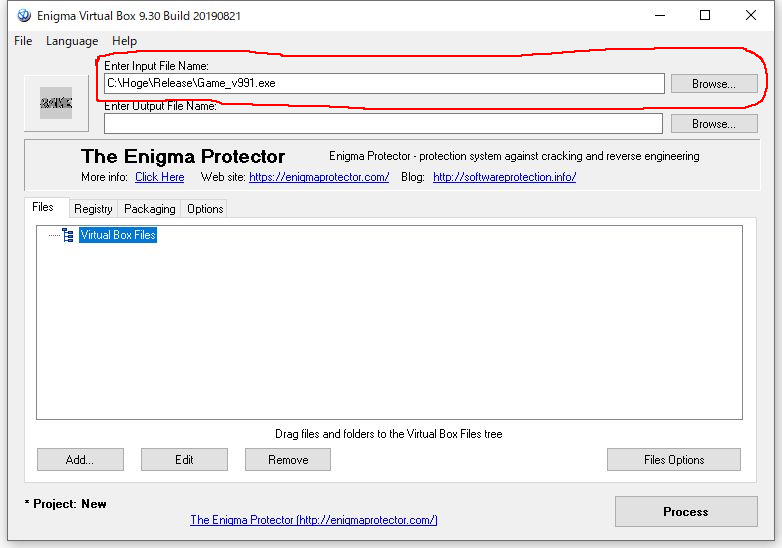Click the Edit button
The height and width of the screenshot is (548, 782).
coord(184,459)
